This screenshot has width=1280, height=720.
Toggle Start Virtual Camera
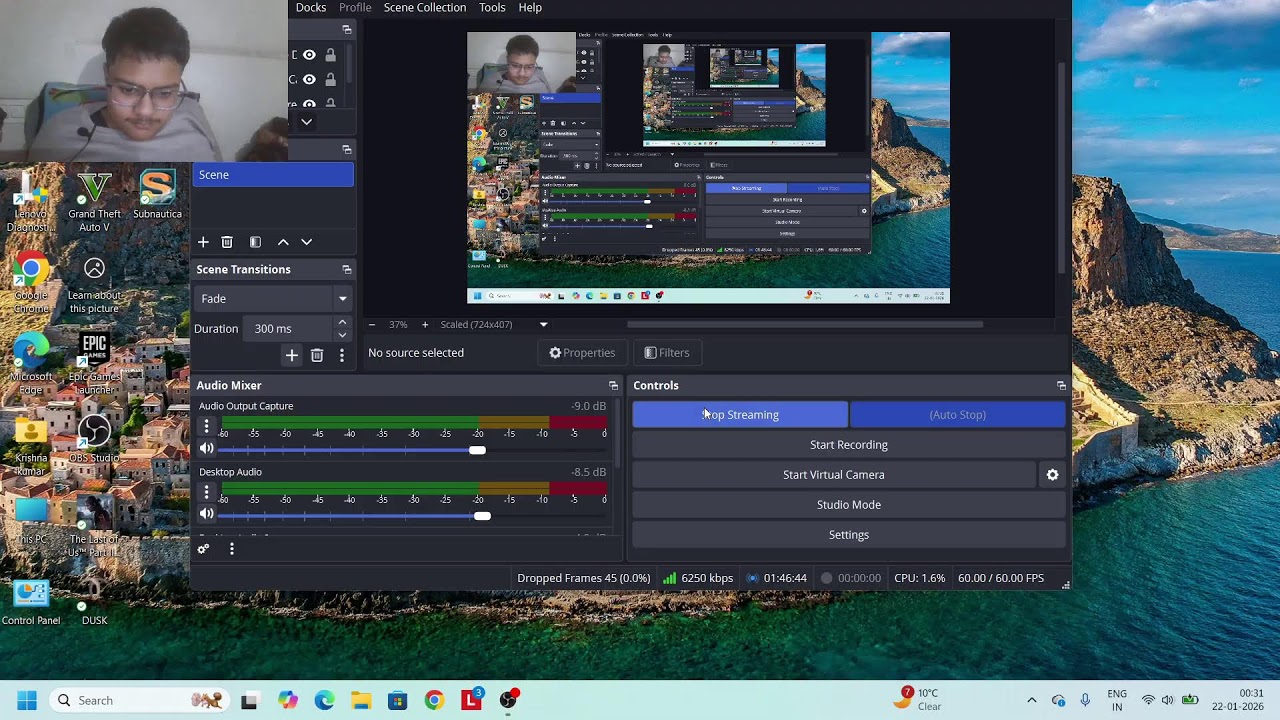(834, 475)
